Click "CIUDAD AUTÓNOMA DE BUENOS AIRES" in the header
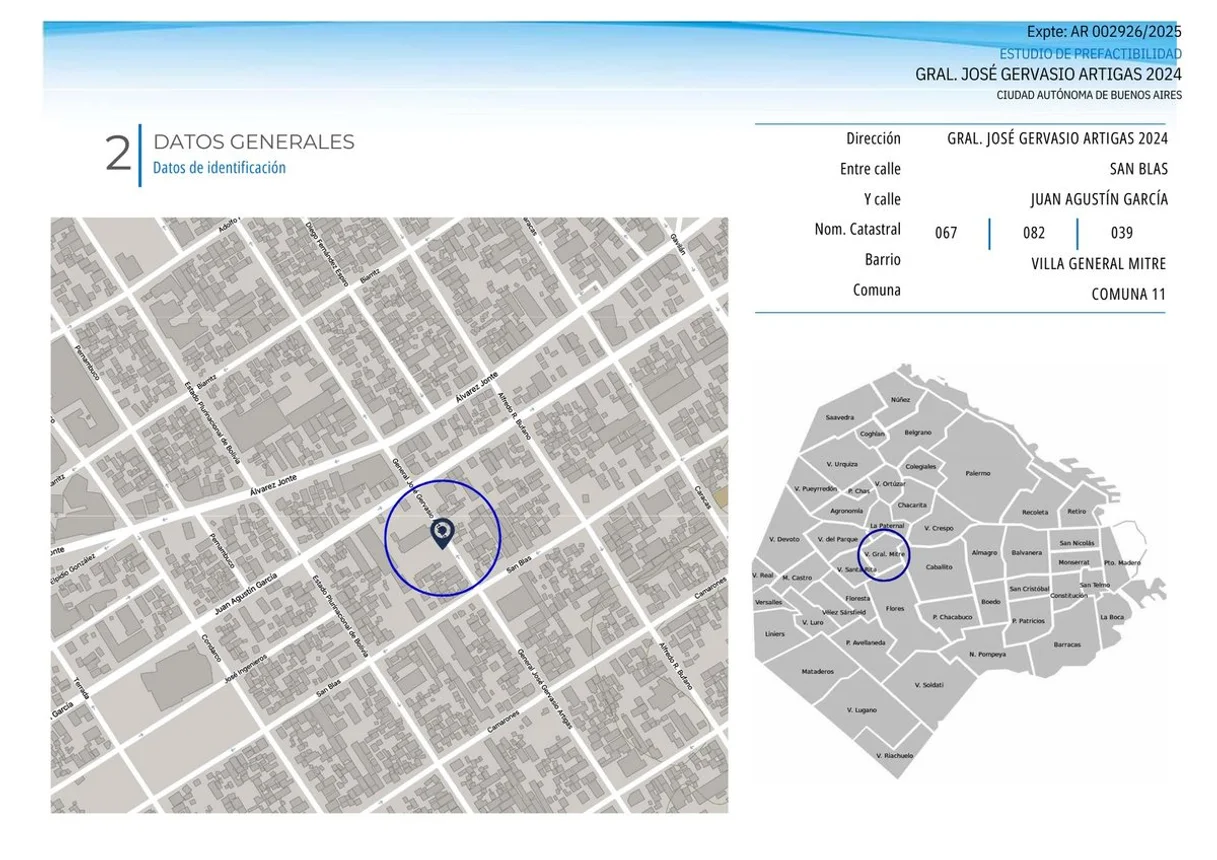The height and width of the screenshot is (860, 1217). coord(1089,95)
